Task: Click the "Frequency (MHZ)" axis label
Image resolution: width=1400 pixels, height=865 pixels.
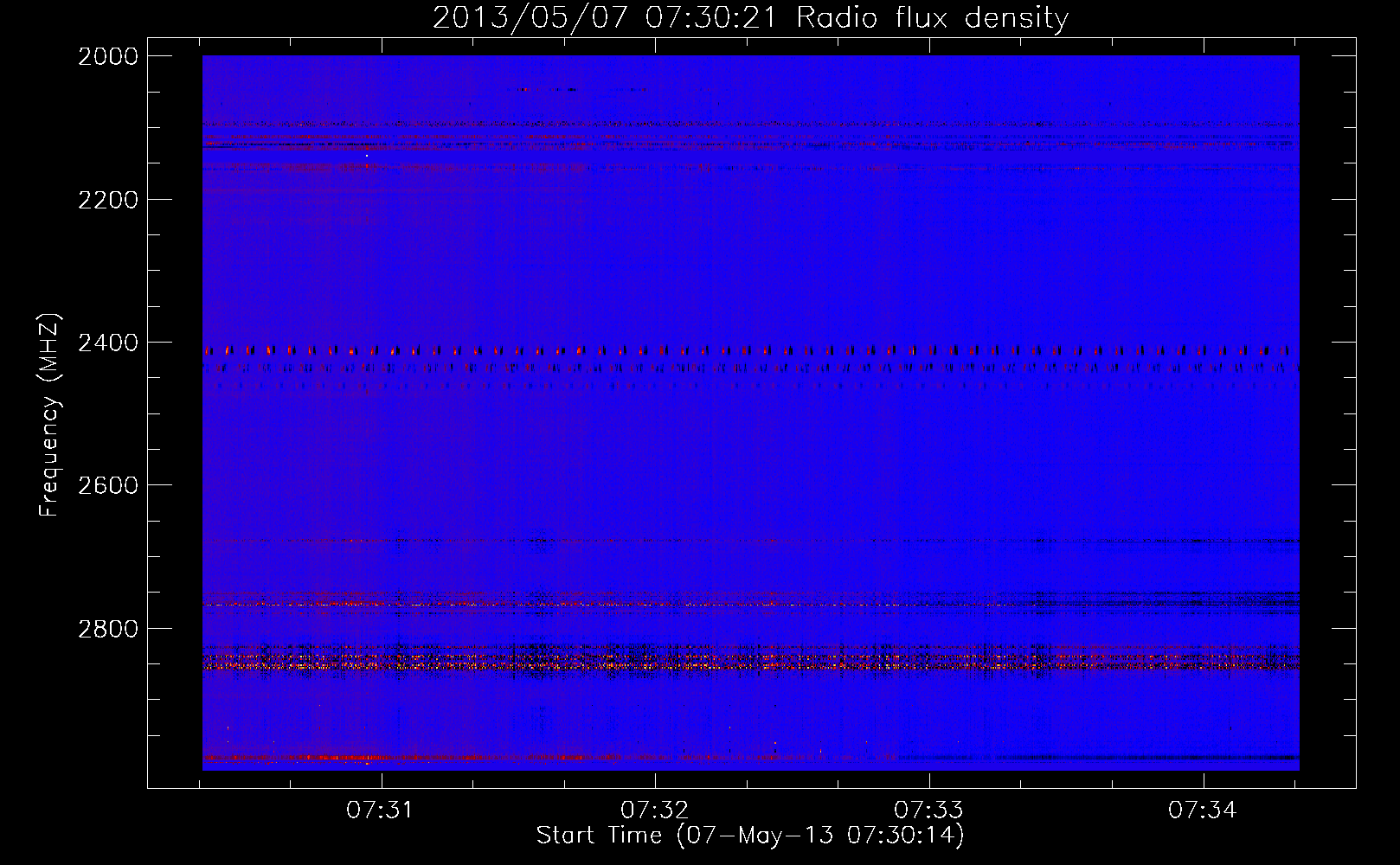Action: 49,415
